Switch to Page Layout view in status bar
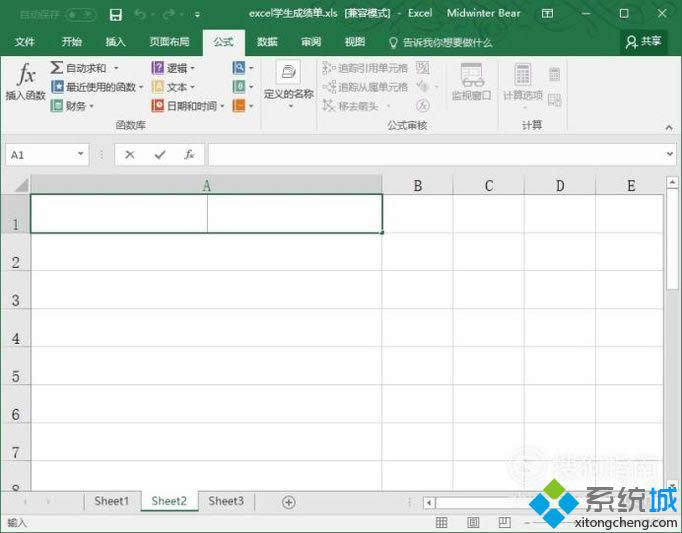Image resolution: width=682 pixels, height=533 pixels. point(473,522)
